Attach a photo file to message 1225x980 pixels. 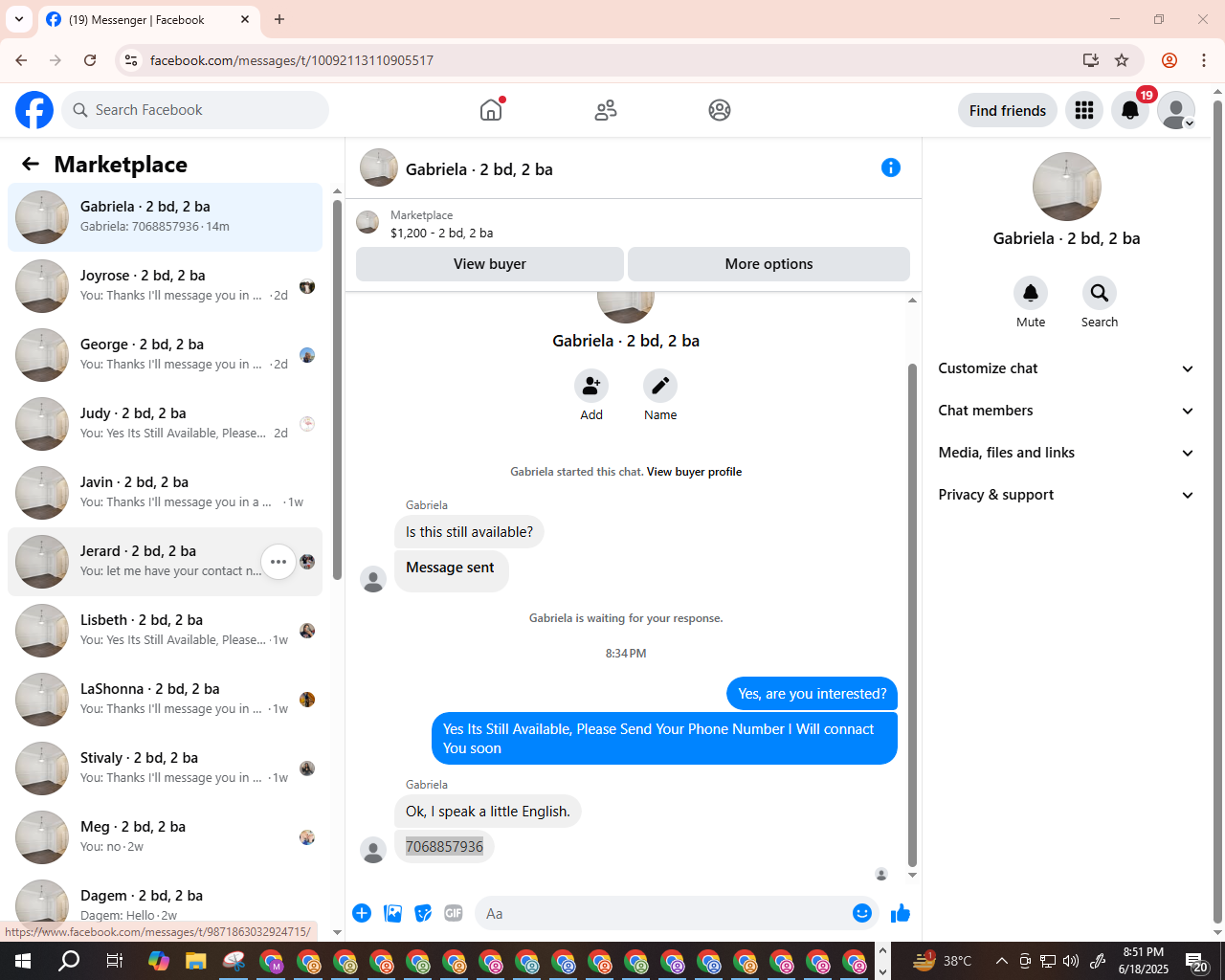point(392,913)
